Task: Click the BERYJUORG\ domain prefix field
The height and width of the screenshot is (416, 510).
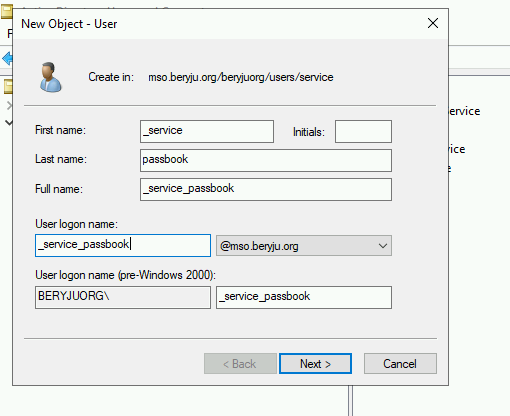Action: coord(123,297)
